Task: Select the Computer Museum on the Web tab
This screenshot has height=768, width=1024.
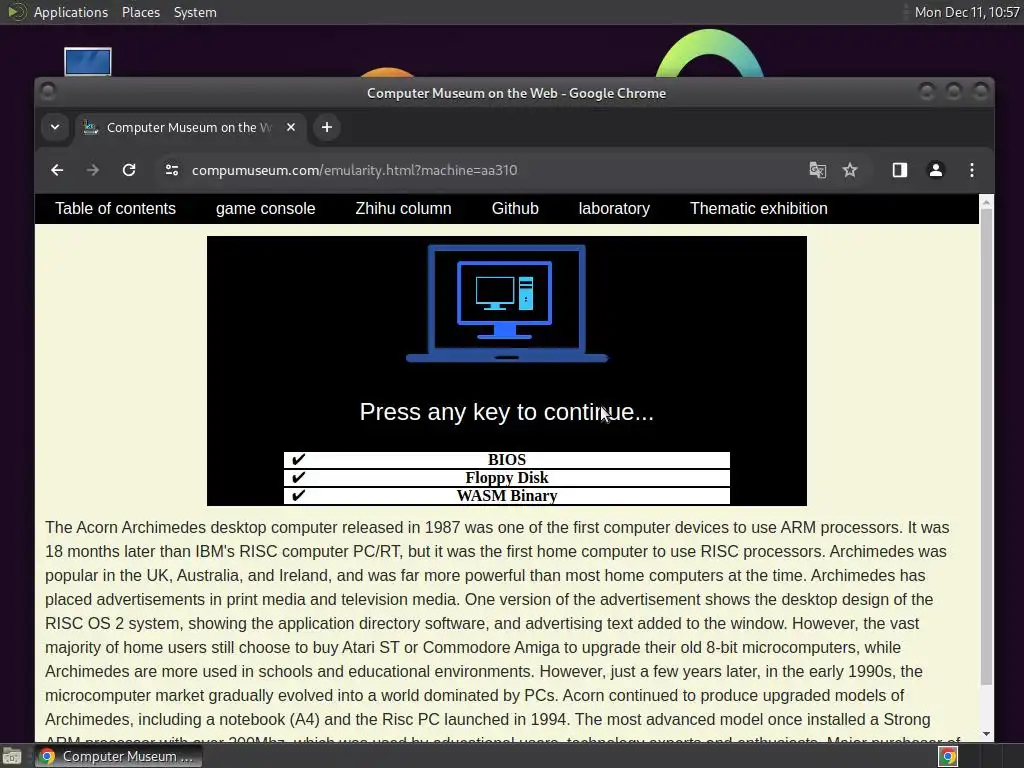Action: (x=189, y=127)
